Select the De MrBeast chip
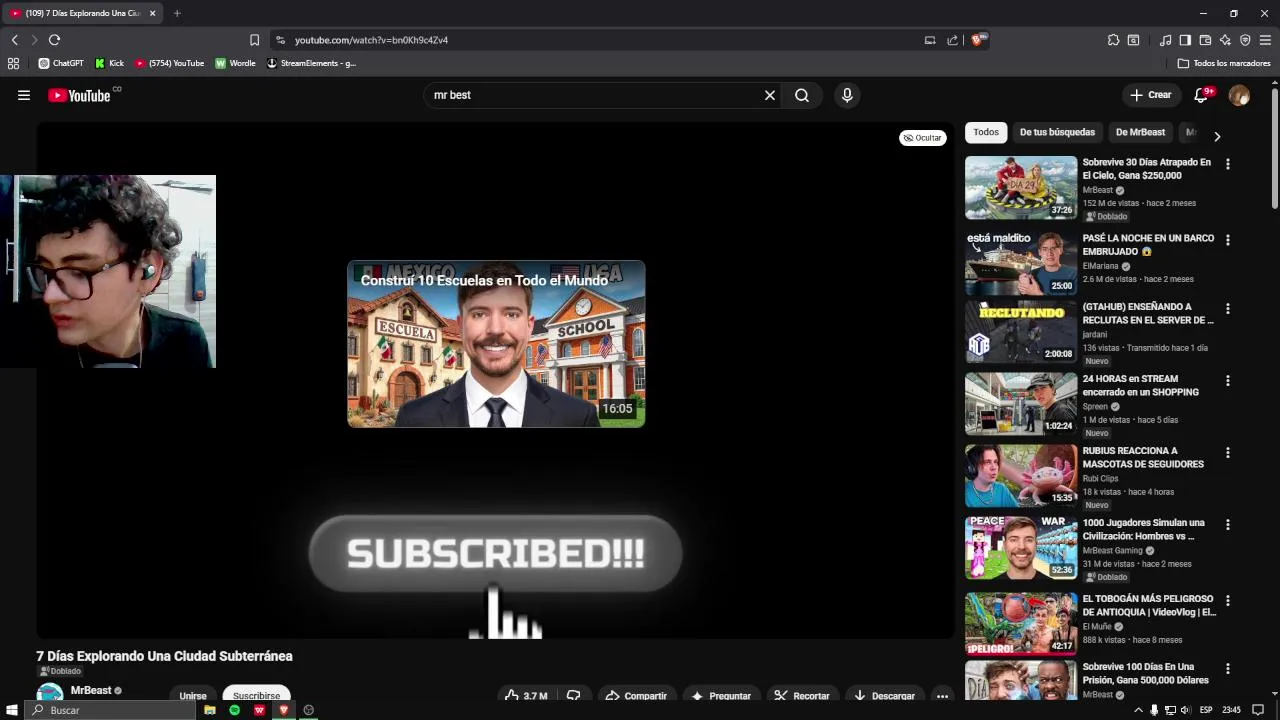 (1140, 132)
